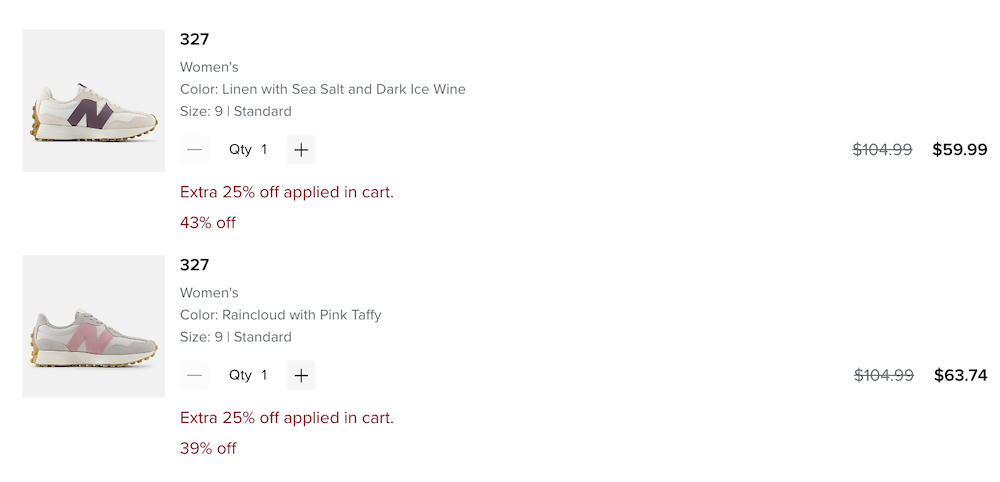1000x482 pixels.
Task: Click the extra 25% off note above 39% off
Action: 287,418
